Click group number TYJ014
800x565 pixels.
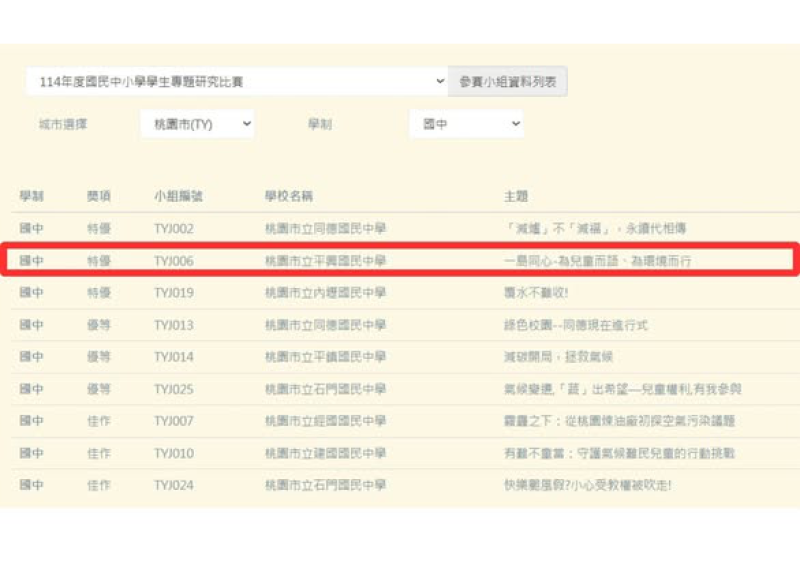[174, 357]
